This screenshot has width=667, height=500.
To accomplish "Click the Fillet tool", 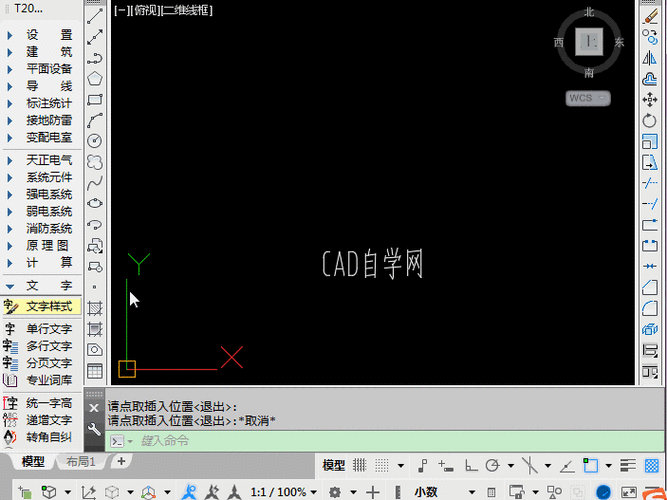I will pyautogui.click(x=650, y=308).
